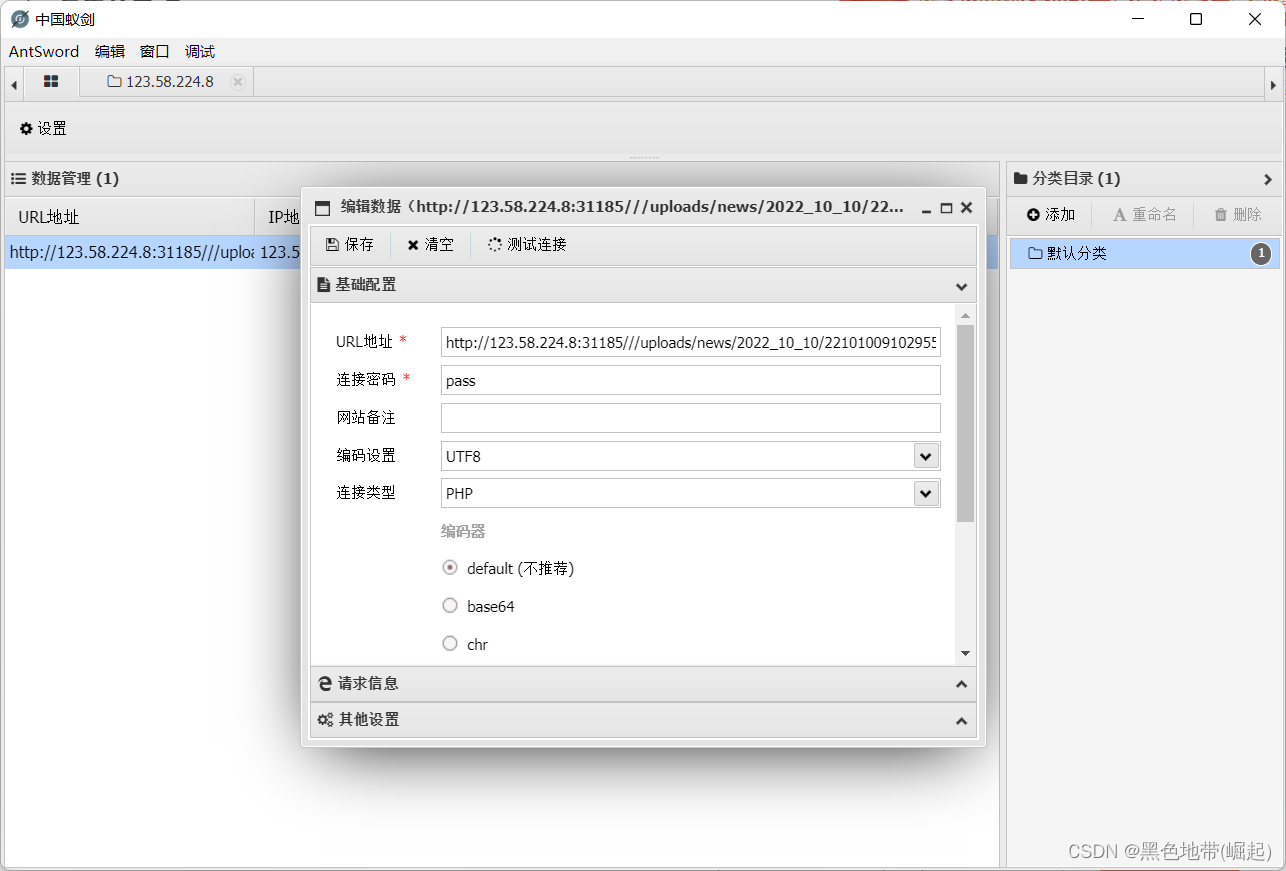Click the AntSword app logo icon
The height and width of the screenshot is (871, 1286).
pos(20,19)
